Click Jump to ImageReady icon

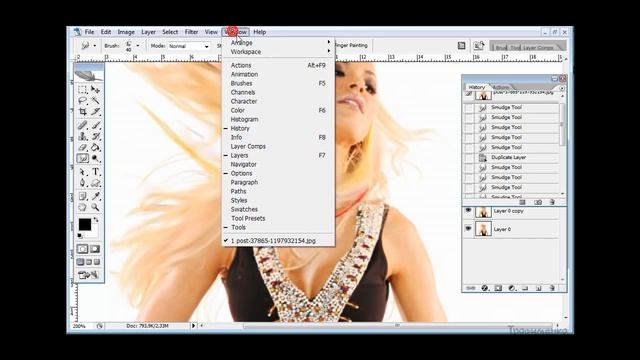coord(89,275)
